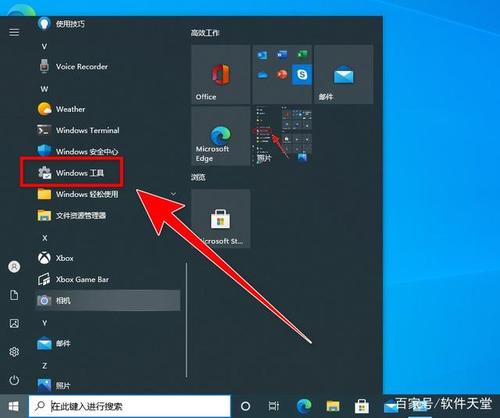This screenshot has height=418, width=500.
Task: Jump to the W letter group header
Action: [x=44, y=89]
